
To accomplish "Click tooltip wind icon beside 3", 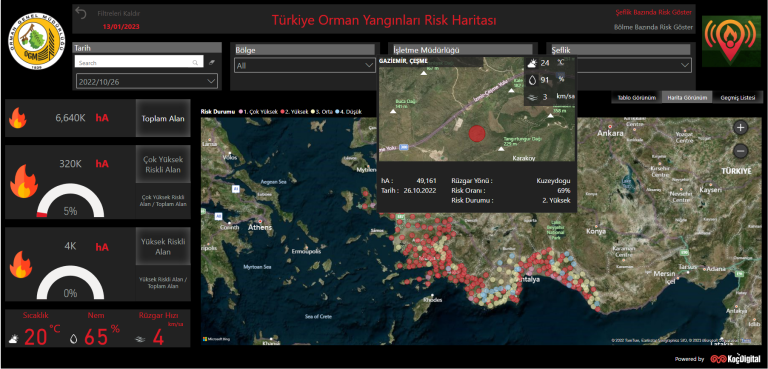I will (x=532, y=98).
